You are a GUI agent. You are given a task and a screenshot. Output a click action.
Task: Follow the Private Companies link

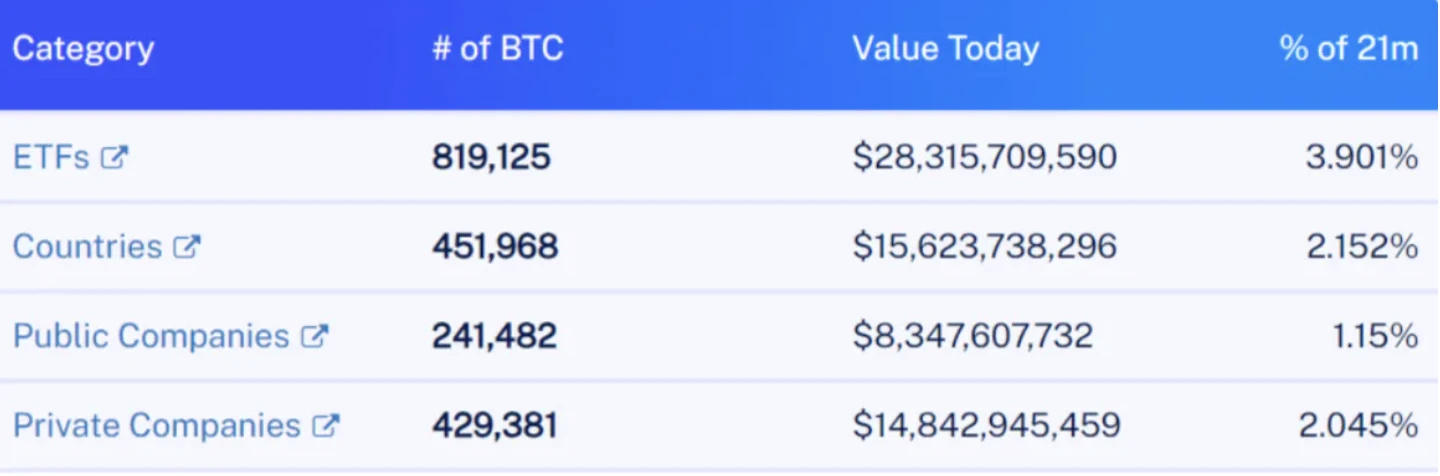pos(156,426)
